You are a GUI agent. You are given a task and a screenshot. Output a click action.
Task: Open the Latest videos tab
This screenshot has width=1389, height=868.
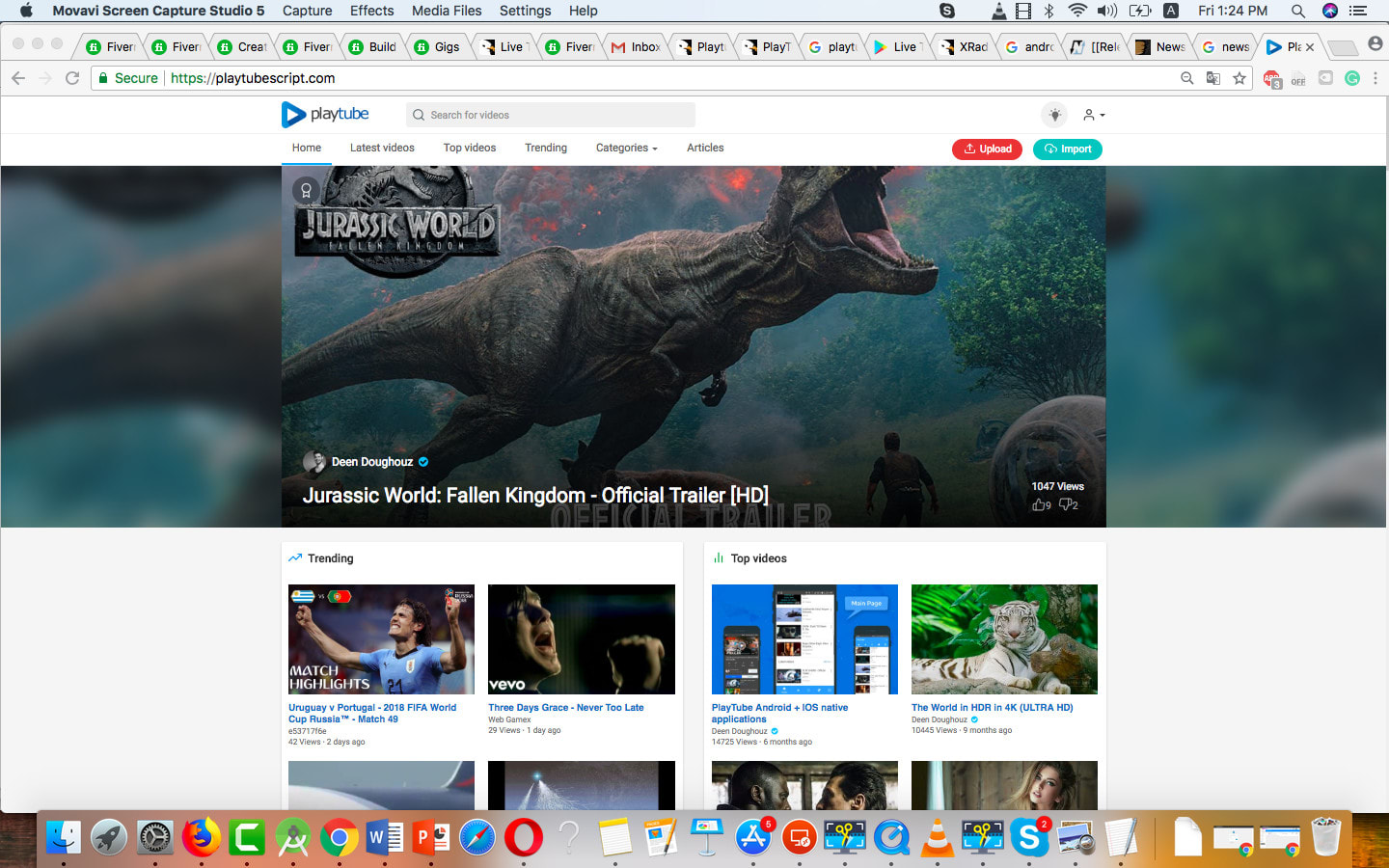382,149
